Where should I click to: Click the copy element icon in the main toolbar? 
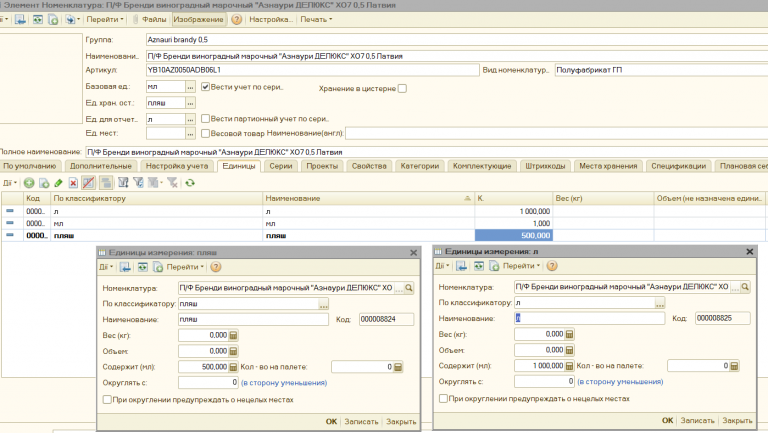click(x=53, y=20)
